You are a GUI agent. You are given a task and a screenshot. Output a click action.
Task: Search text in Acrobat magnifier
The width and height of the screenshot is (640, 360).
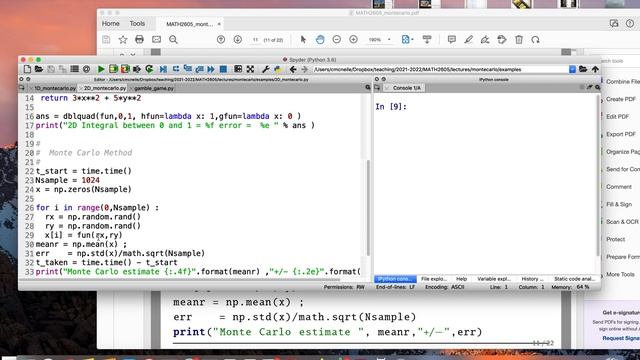(173, 40)
